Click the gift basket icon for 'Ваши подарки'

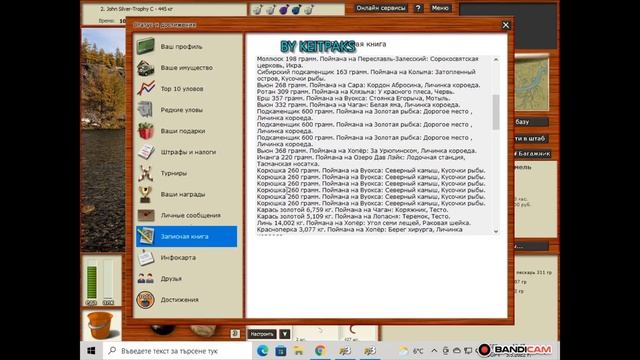coord(145,131)
